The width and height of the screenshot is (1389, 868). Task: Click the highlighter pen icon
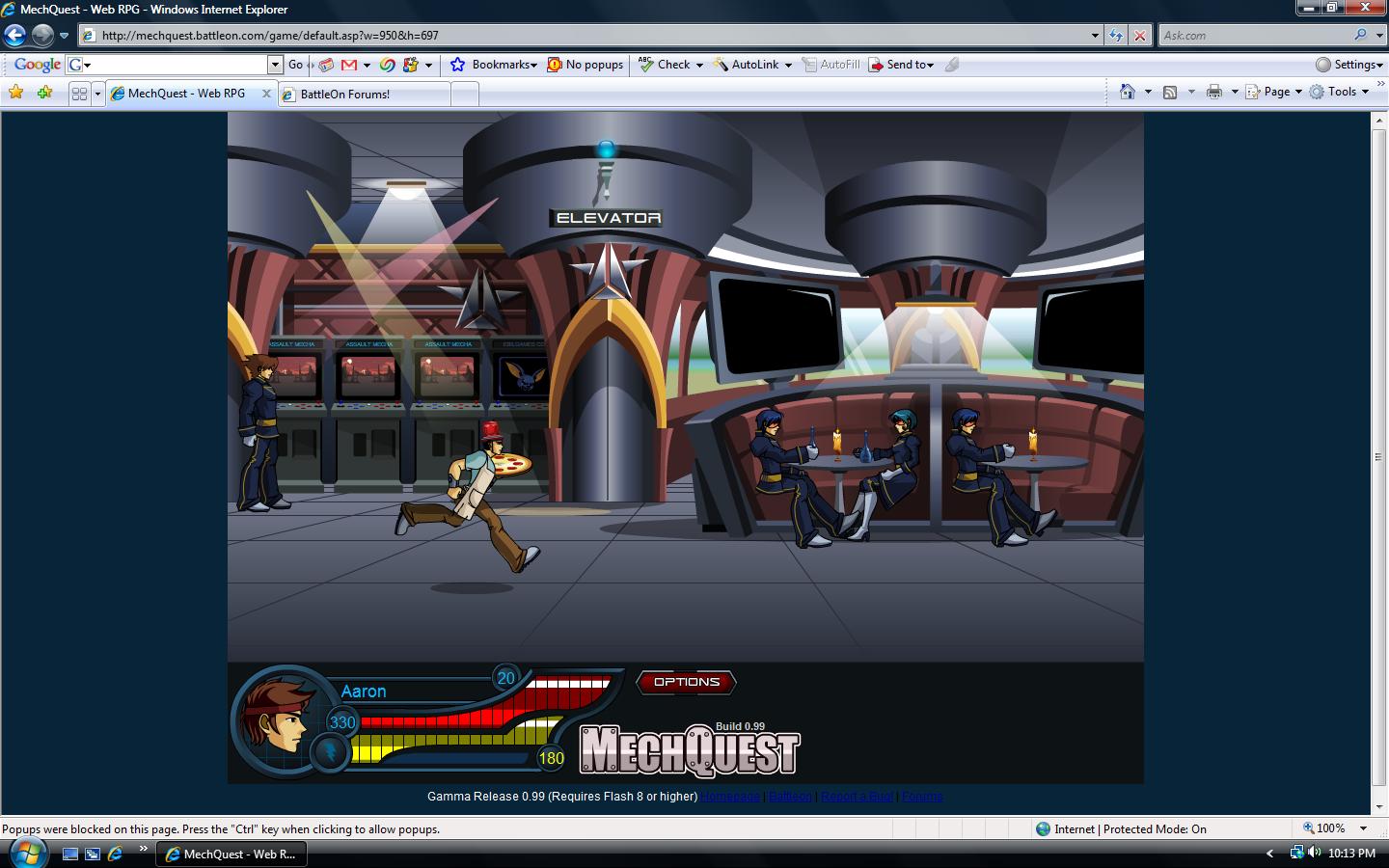[952, 65]
